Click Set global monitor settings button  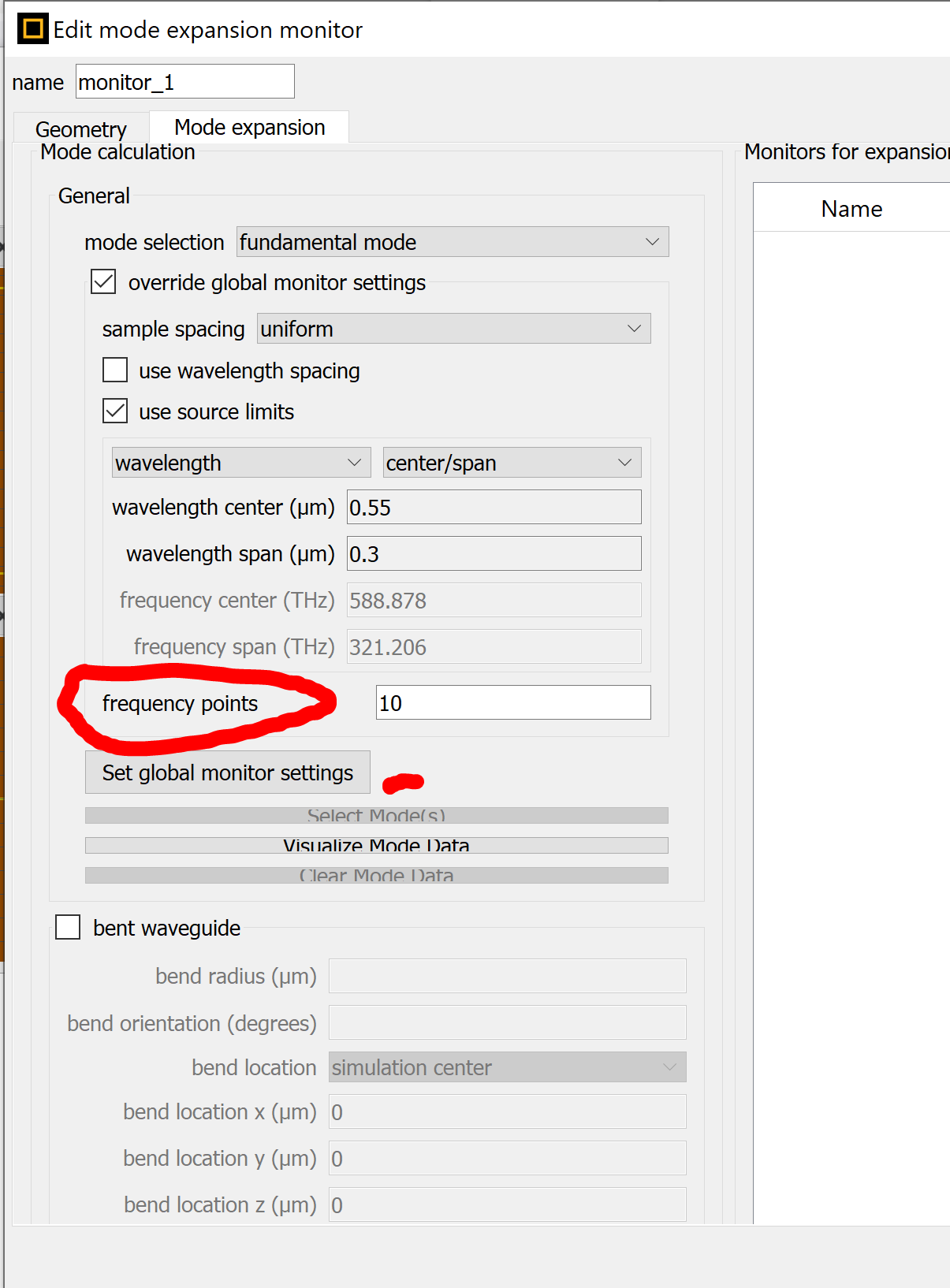pyautogui.click(x=228, y=772)
